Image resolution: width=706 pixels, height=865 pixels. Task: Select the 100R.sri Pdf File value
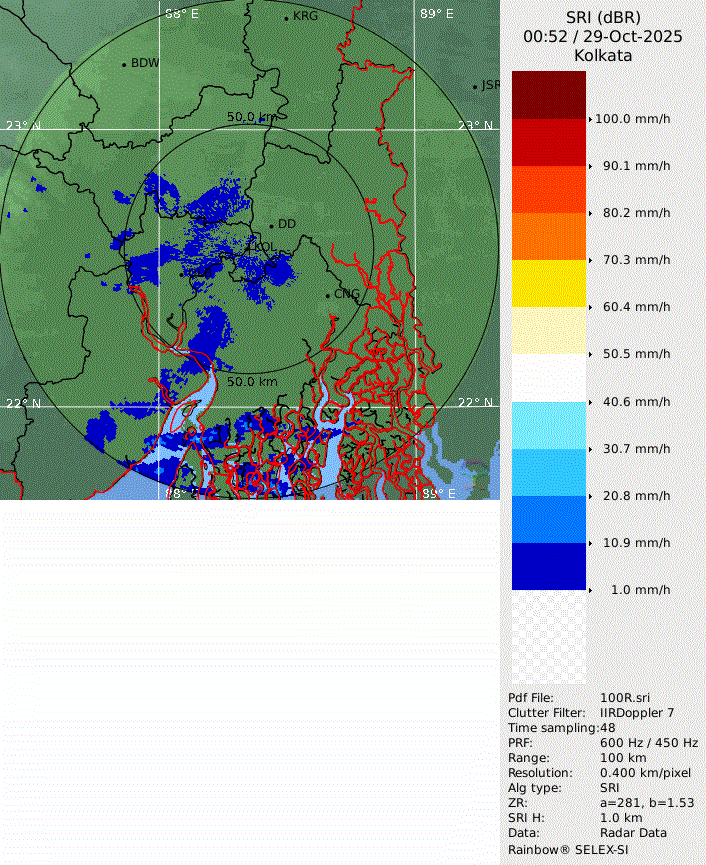625,698
